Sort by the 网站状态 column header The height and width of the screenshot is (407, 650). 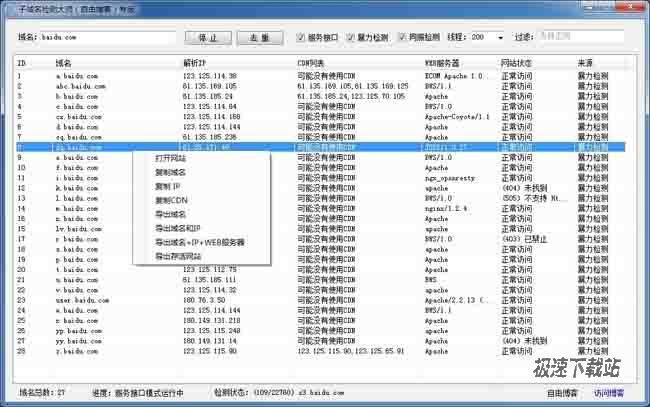(516, 63)
